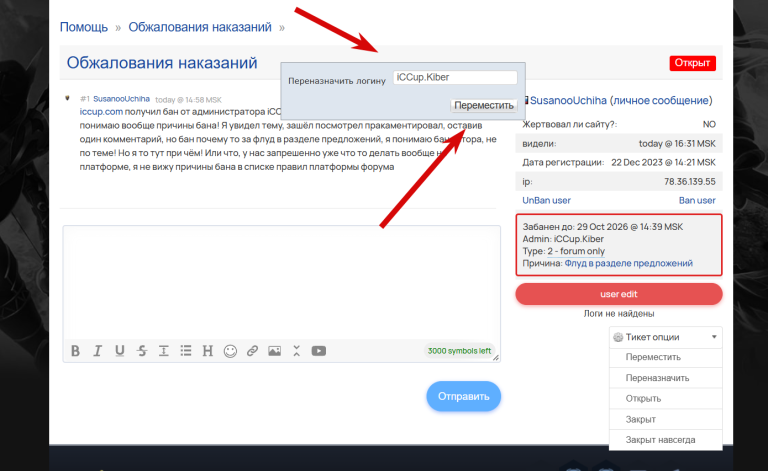
Task: Click the Ban user link
Action: coord(697,200)
